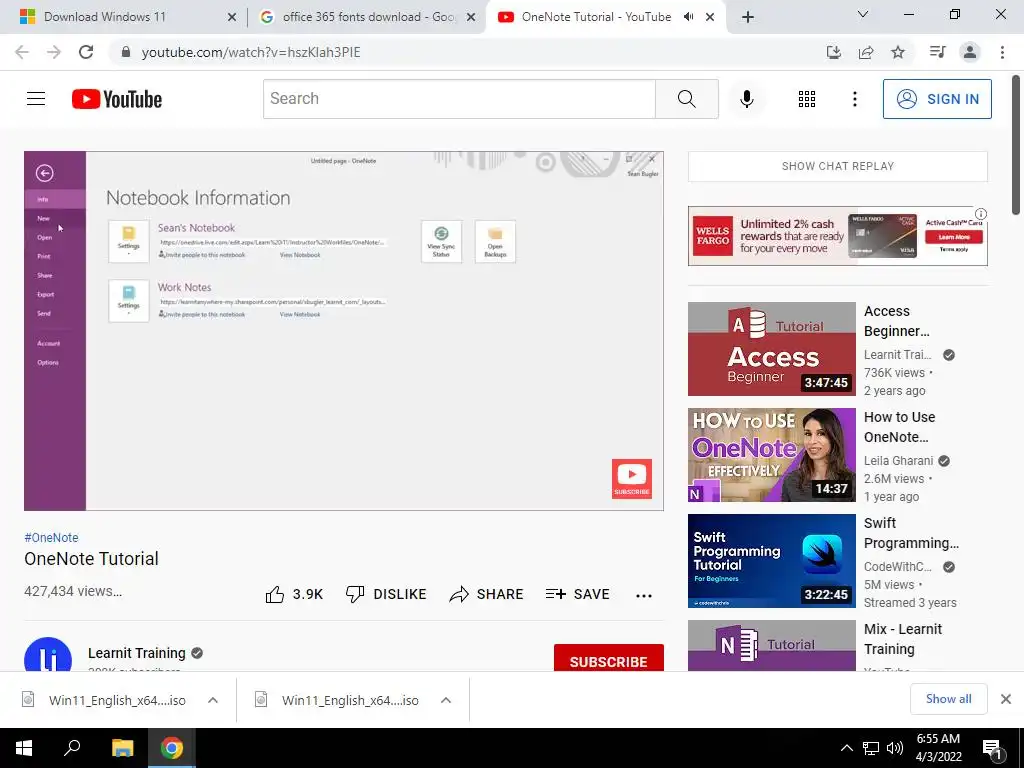The width and height of the screenshot is (1024, 768).
Task: Show hidden system tray icons
Action: coord(846,748)
